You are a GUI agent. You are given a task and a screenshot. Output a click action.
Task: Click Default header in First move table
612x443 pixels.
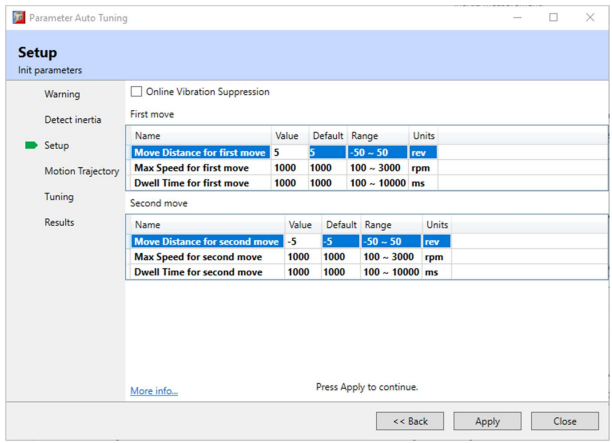328,135
